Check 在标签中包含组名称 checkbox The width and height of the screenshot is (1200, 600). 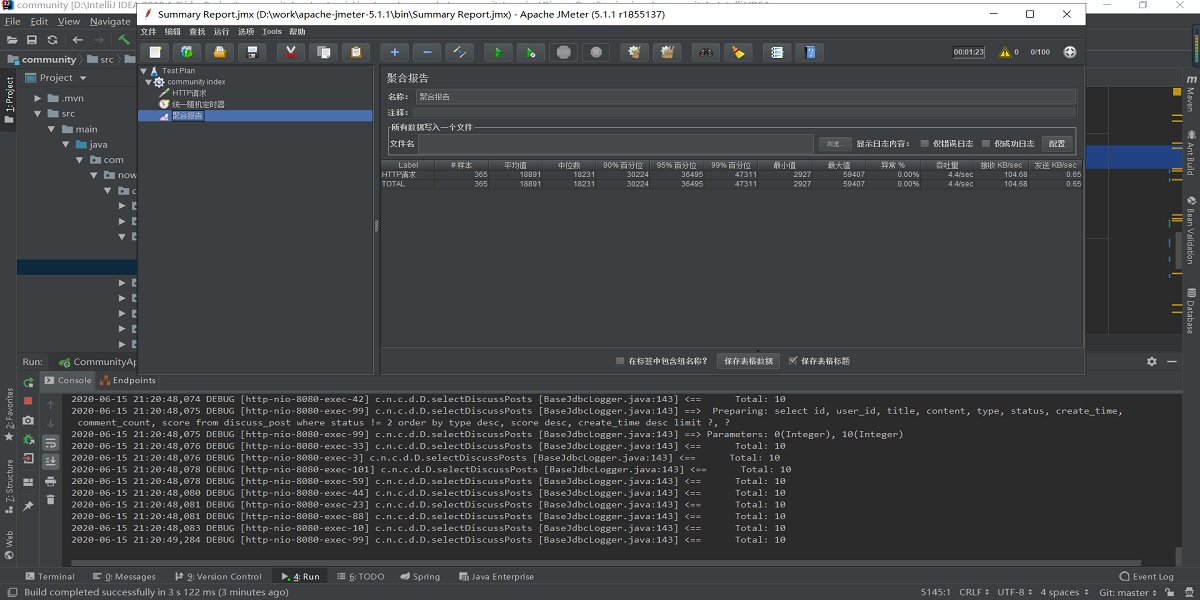[620, 361]
